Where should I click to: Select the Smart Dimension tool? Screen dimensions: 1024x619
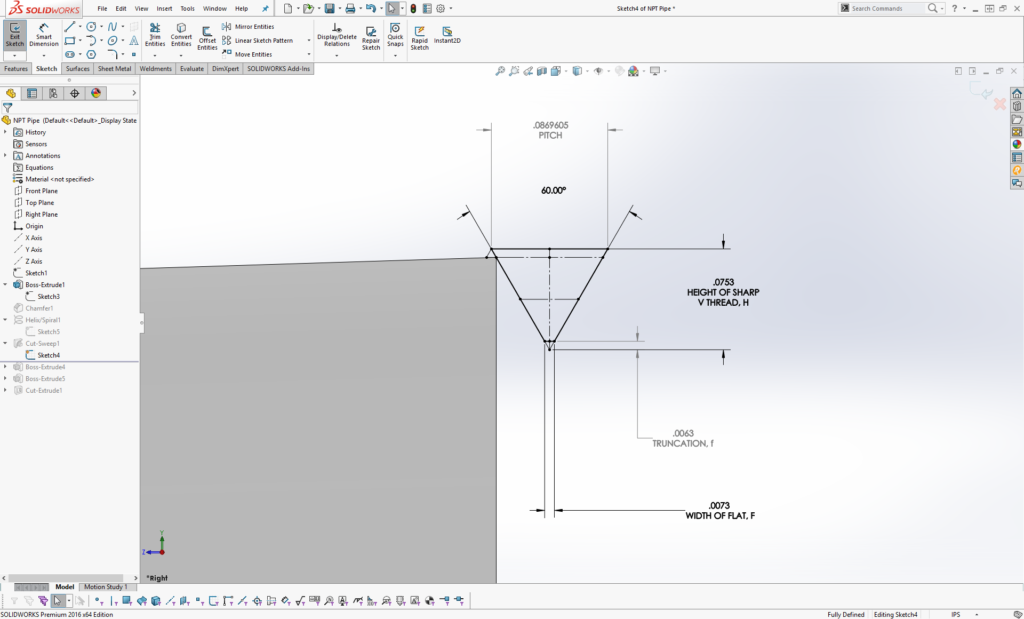tap(44, 34)
